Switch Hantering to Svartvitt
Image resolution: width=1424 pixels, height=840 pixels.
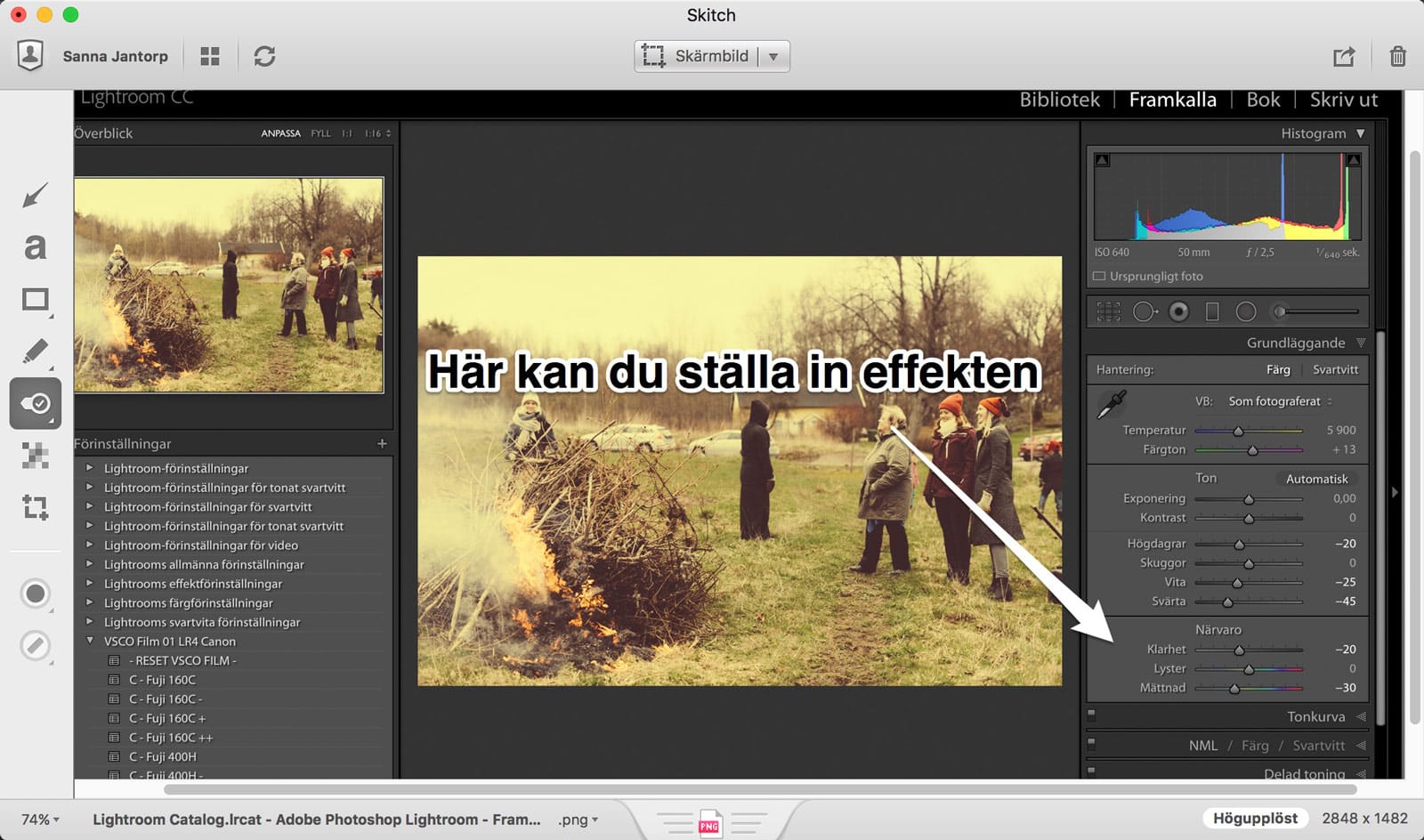pyautogui.click(x=1334, y=369)
